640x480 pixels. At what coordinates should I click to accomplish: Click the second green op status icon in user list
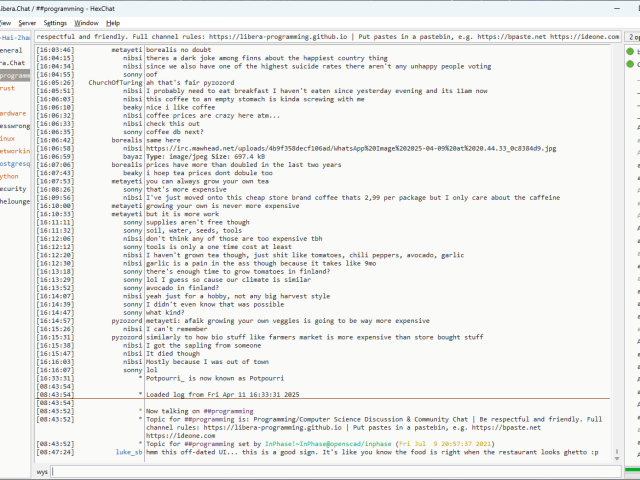(631, 63)
